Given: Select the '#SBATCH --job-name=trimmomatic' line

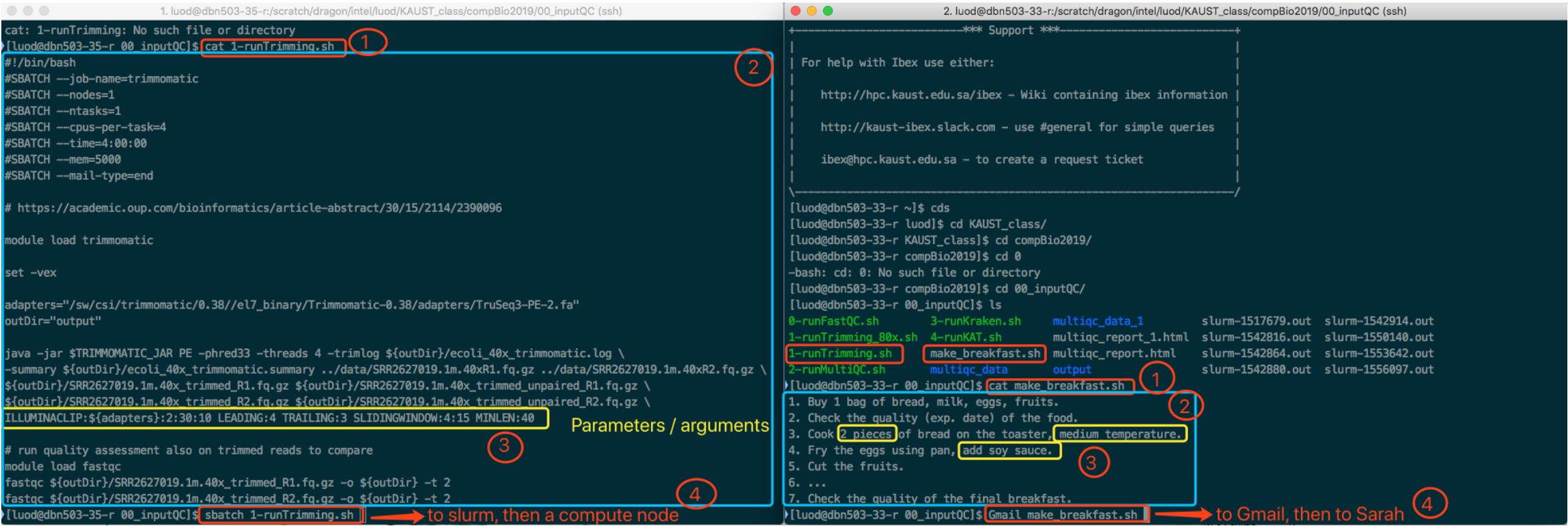Looking at the screenshot, I should click(x=102, y=79).
